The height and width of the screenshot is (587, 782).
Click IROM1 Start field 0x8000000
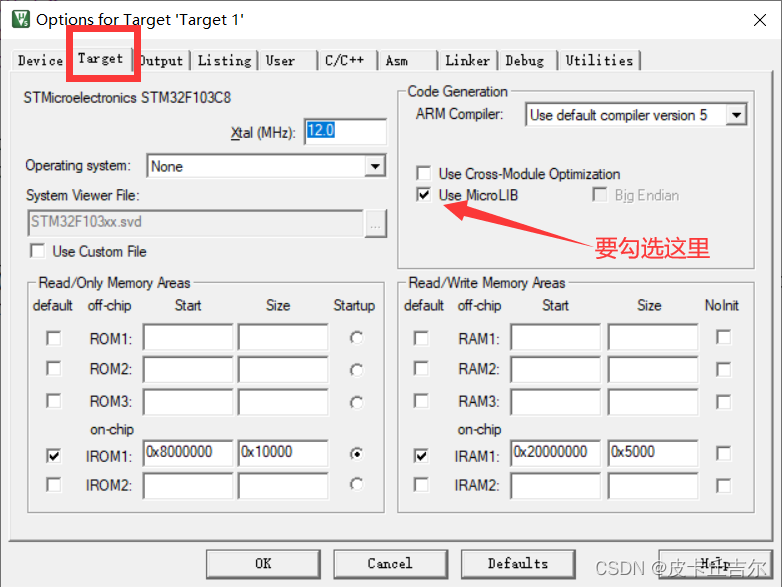coord(188,453)
